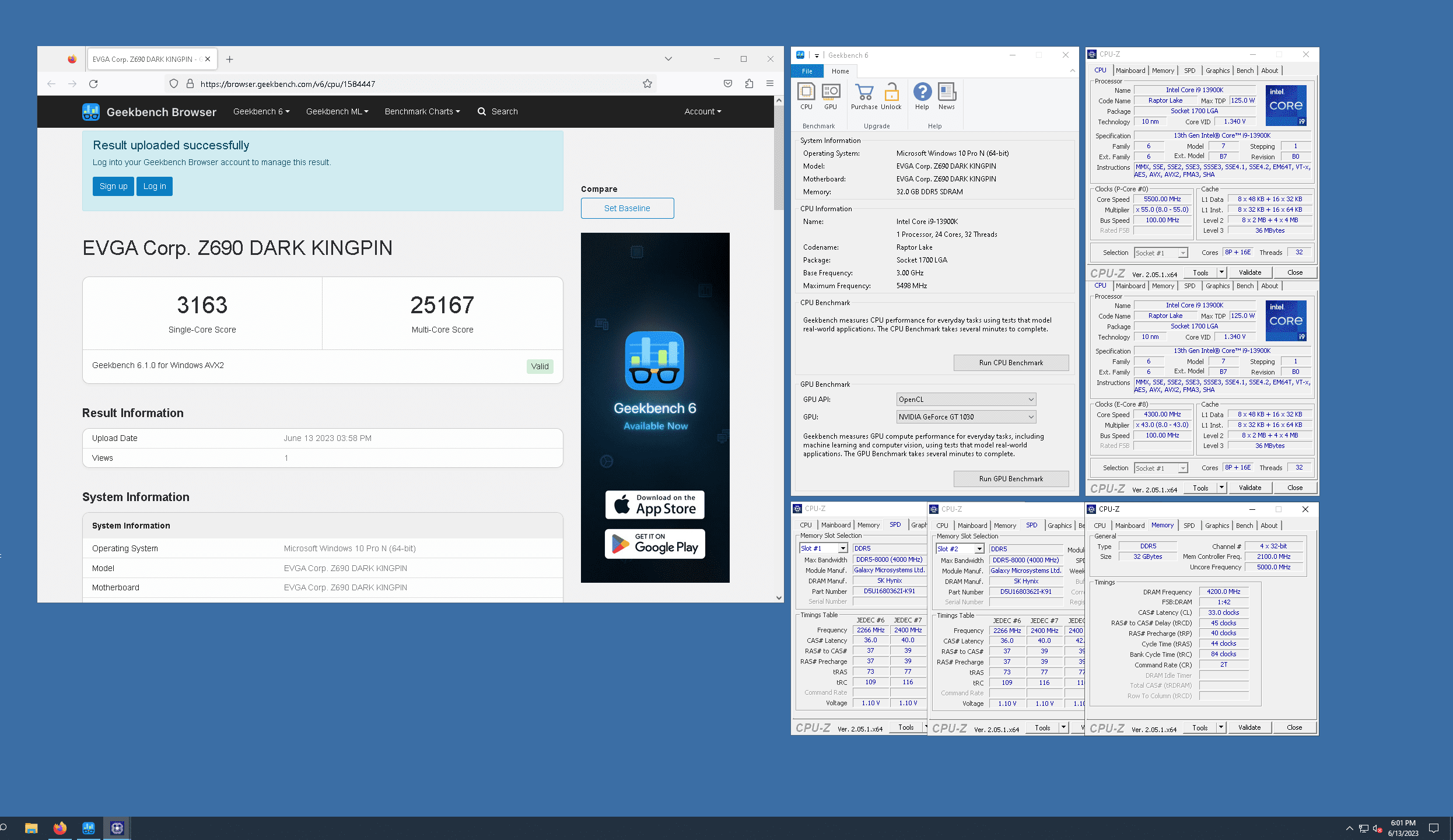Screen dimensions: 1453x840
Task: Click Geekbench icon on the taskbar
Action: point(89,828)
